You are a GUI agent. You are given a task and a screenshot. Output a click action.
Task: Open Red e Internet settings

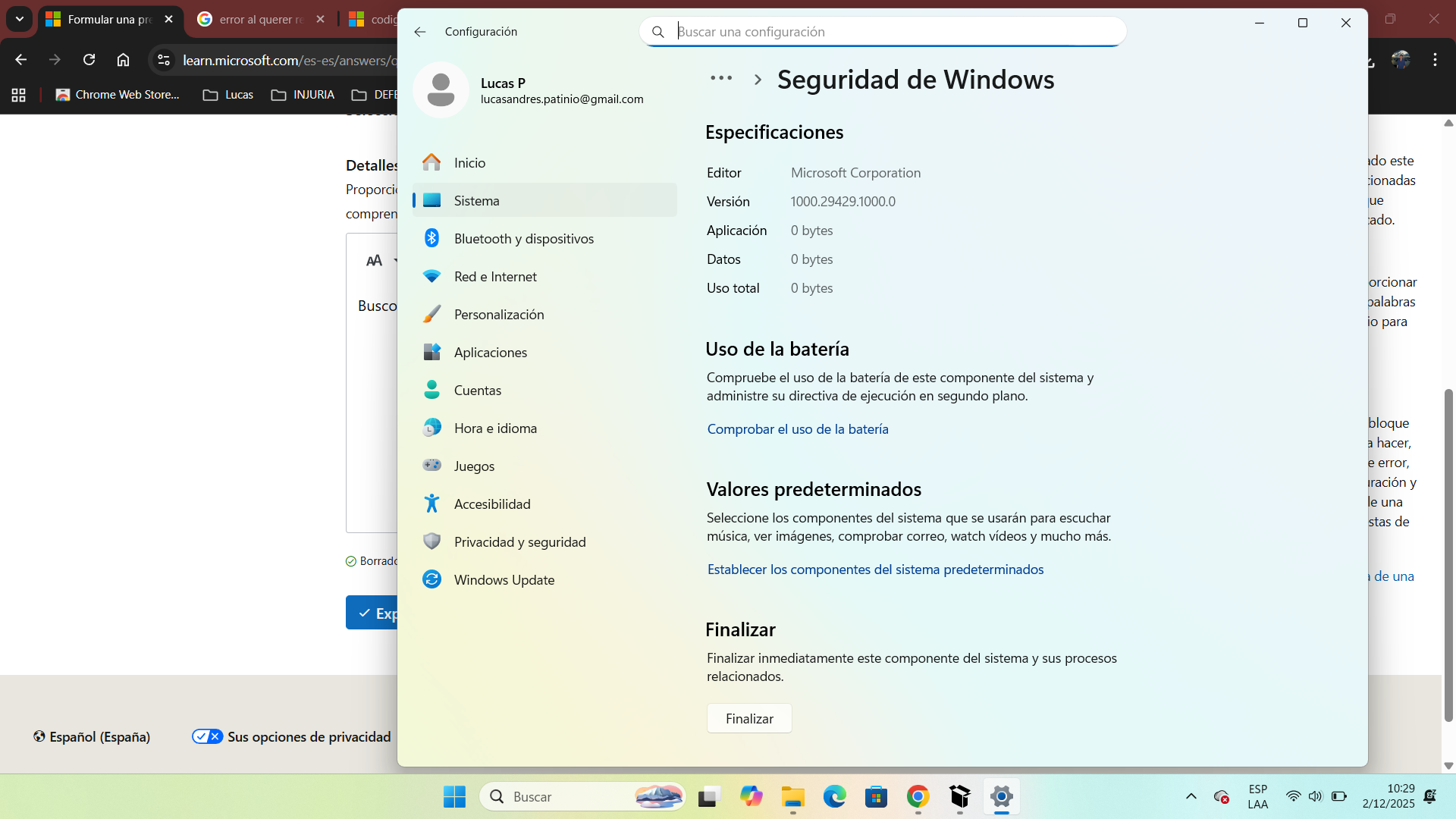(x=494, y=277)
